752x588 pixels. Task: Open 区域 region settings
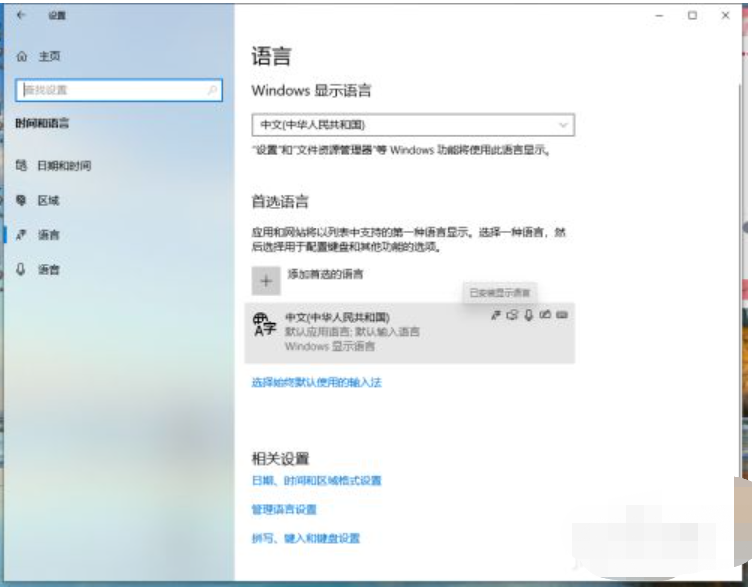[x=38, y=200]
